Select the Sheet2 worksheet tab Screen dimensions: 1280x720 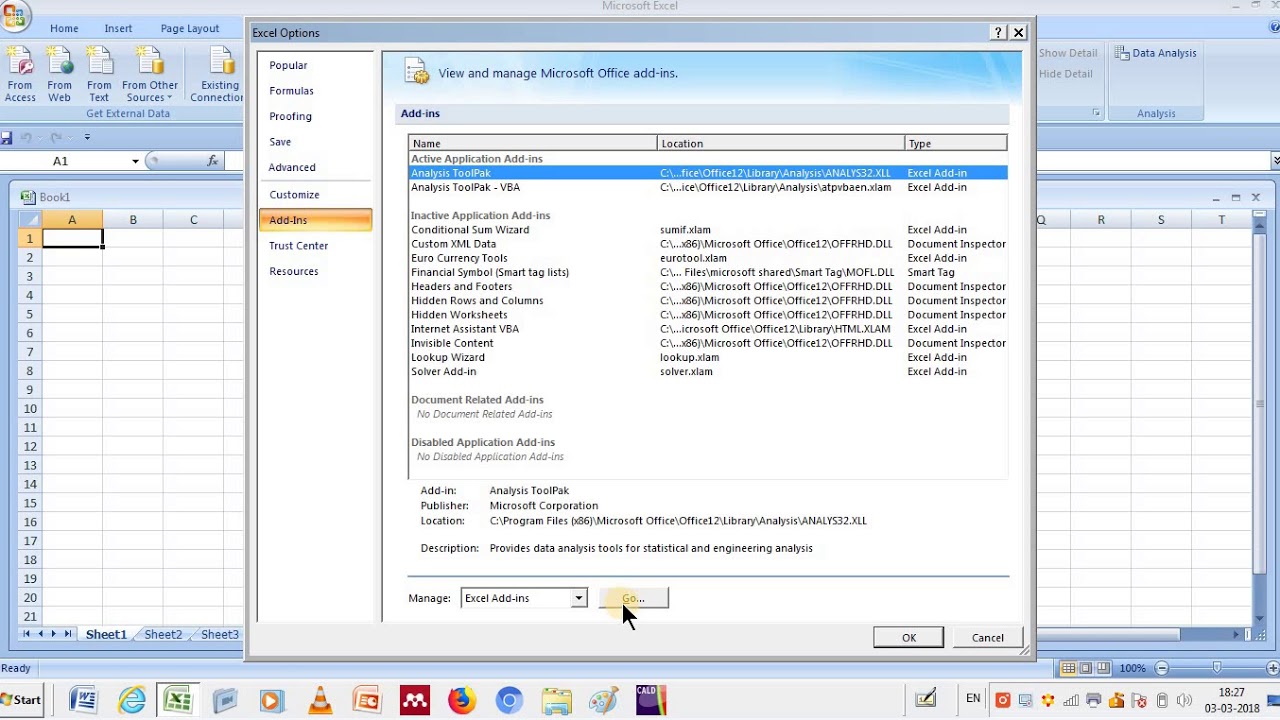pos(163,634)
